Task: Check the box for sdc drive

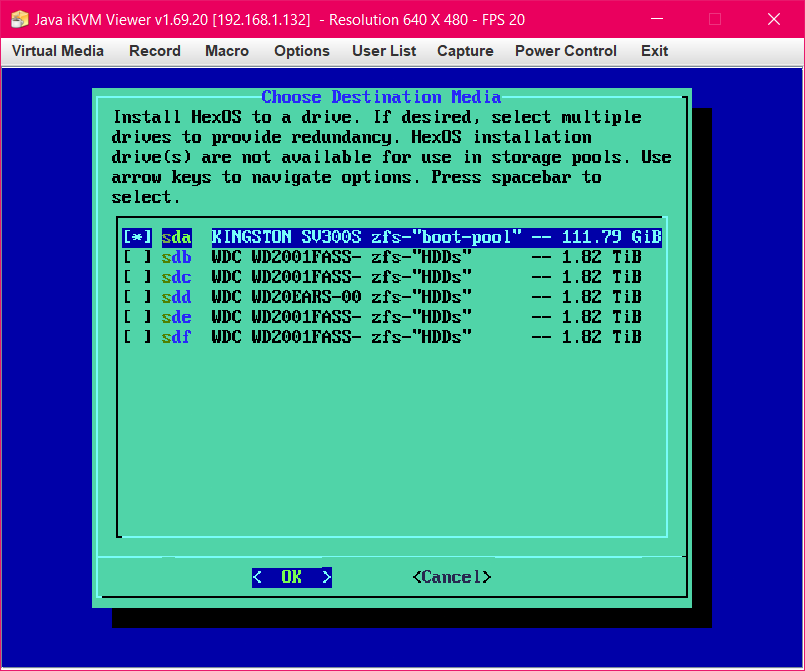Action: pyautogui.click(x=137, y=277)
